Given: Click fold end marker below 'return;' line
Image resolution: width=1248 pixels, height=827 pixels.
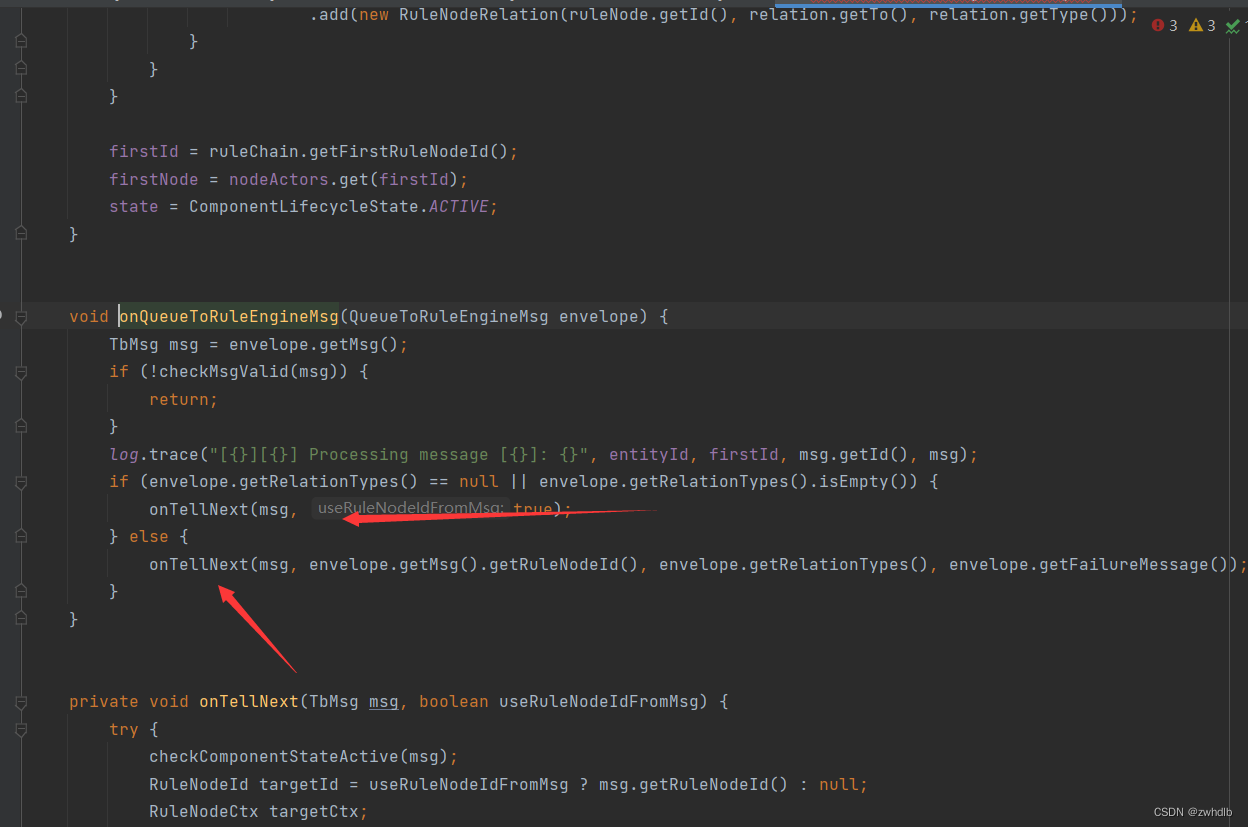Looking at the screenshot, I should click(21, 427).
